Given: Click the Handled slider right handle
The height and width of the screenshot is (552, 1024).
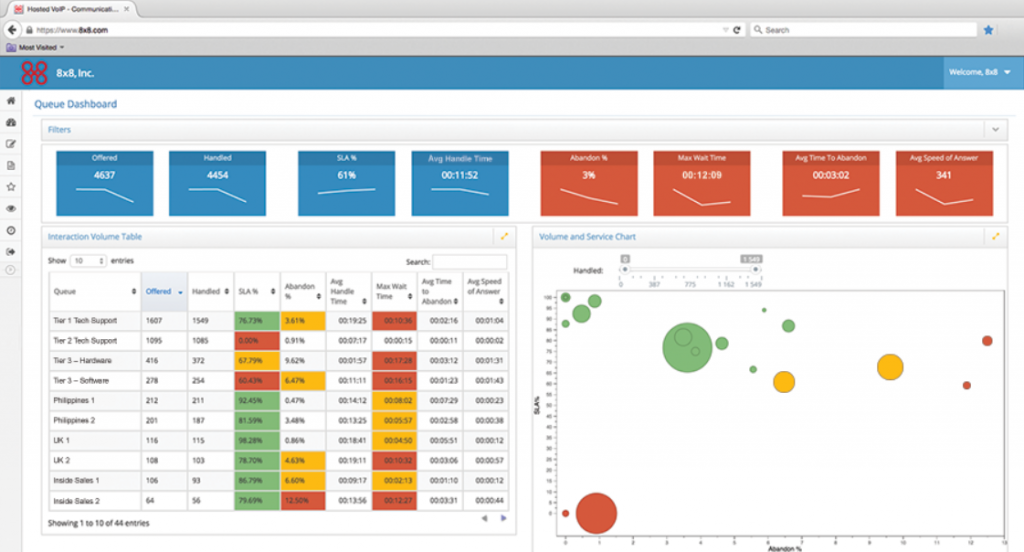Looking at the screenshot, I should (751, 259).
